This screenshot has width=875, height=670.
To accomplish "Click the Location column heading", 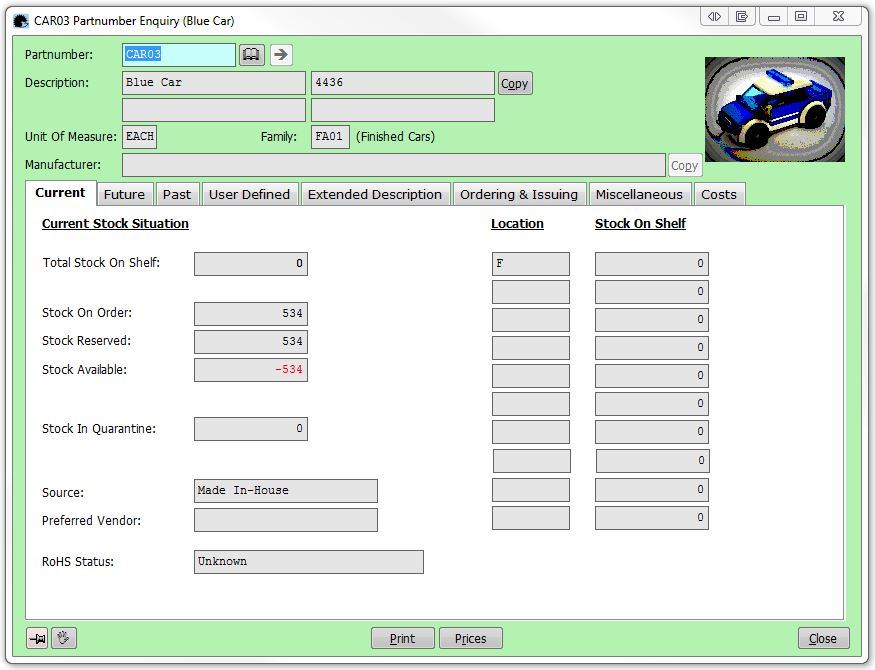I will point(517,224).
